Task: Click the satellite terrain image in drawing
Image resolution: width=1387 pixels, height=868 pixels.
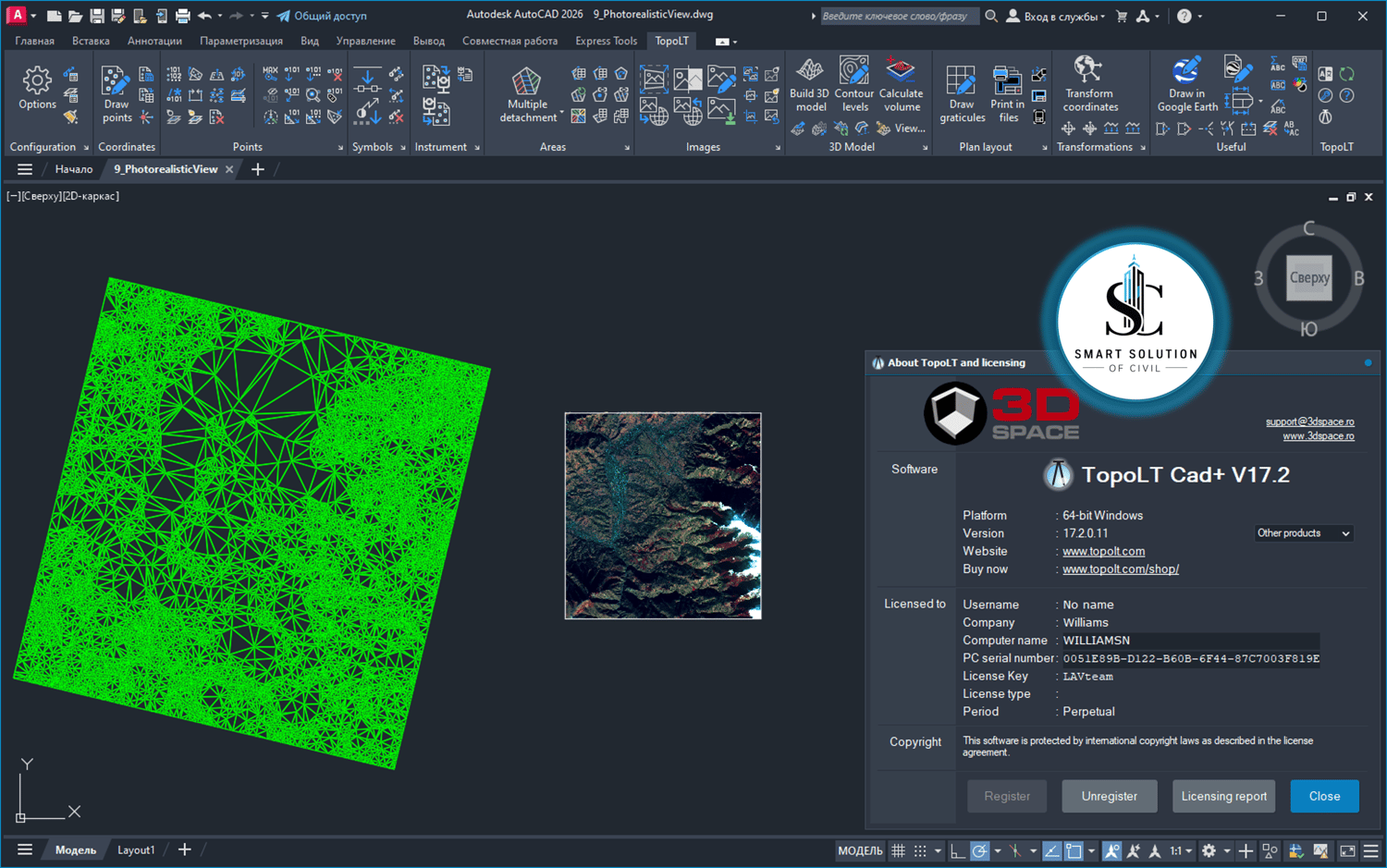Action: coord(663,516)
